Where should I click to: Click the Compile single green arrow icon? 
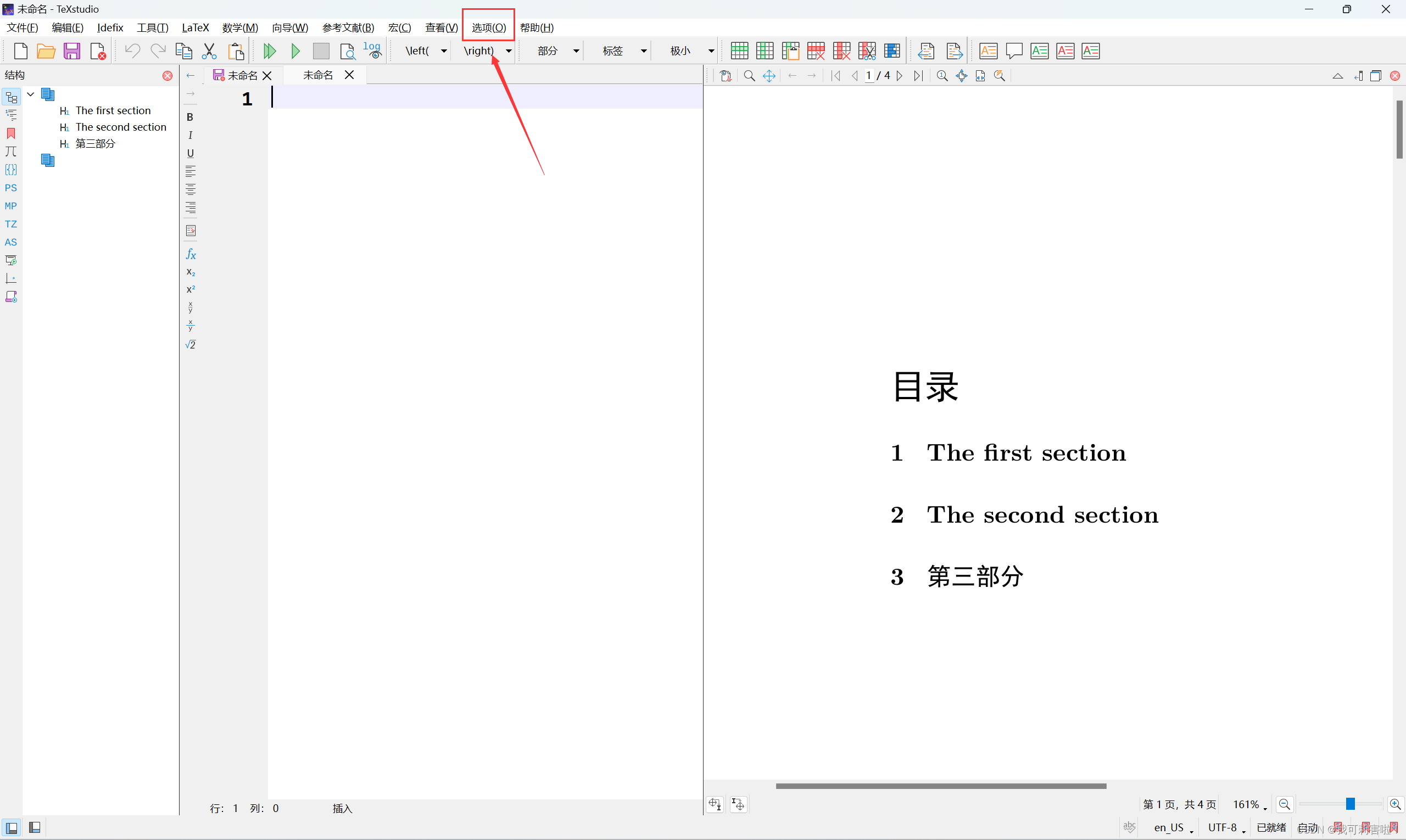[295, 51]
